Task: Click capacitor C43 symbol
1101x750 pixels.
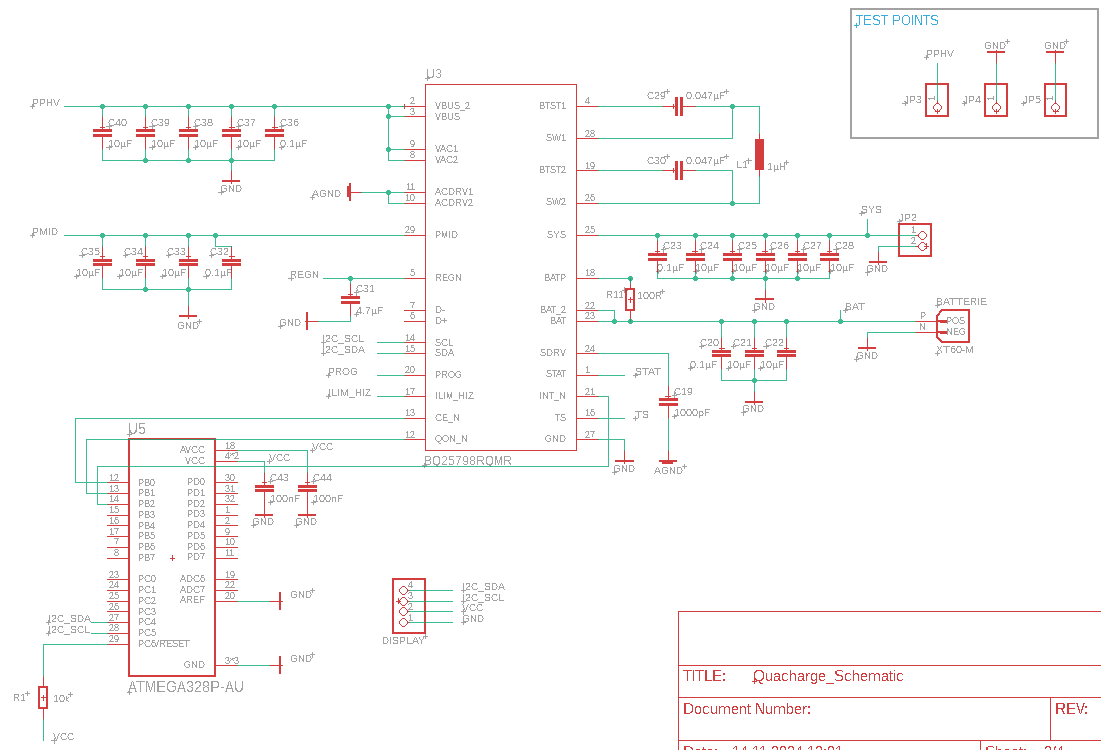Action: pyautogui.click(x=264, y=488)
